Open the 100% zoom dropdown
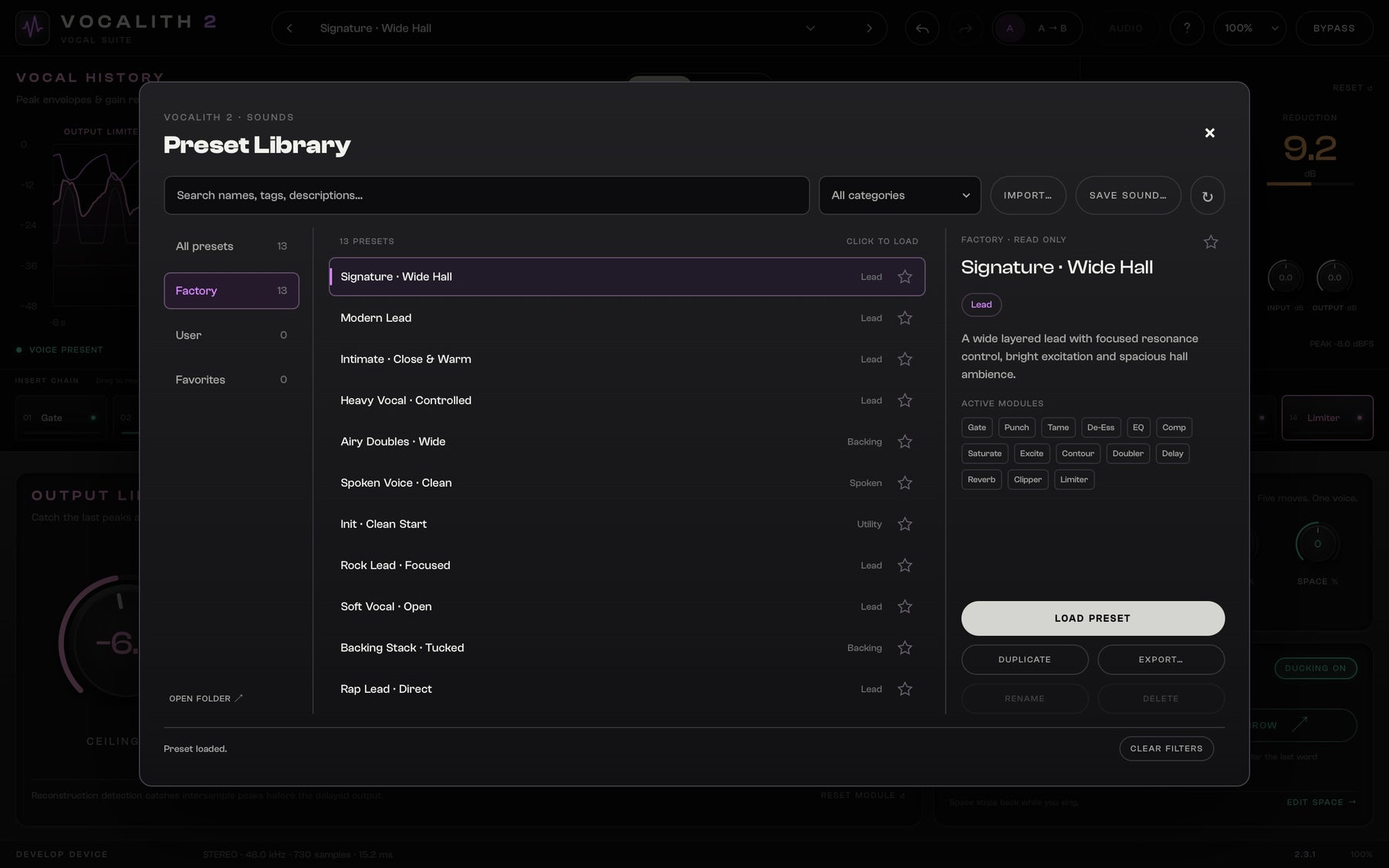This screenshot has width=1389, height=868. pyautogui.click(x=1249, y=29)
